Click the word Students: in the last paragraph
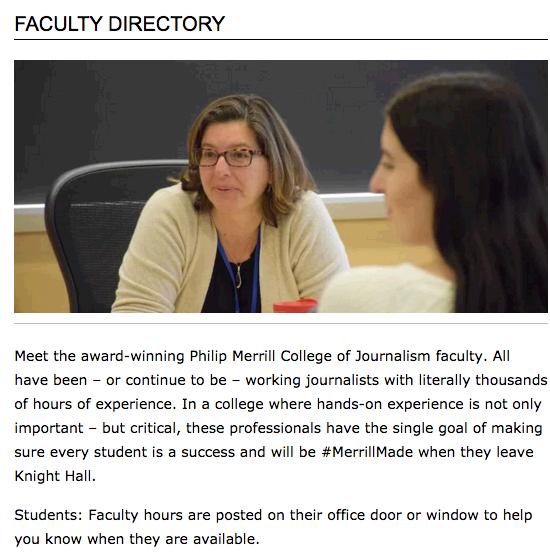This screenshot has width=550, height=559. tap(48, 516)
